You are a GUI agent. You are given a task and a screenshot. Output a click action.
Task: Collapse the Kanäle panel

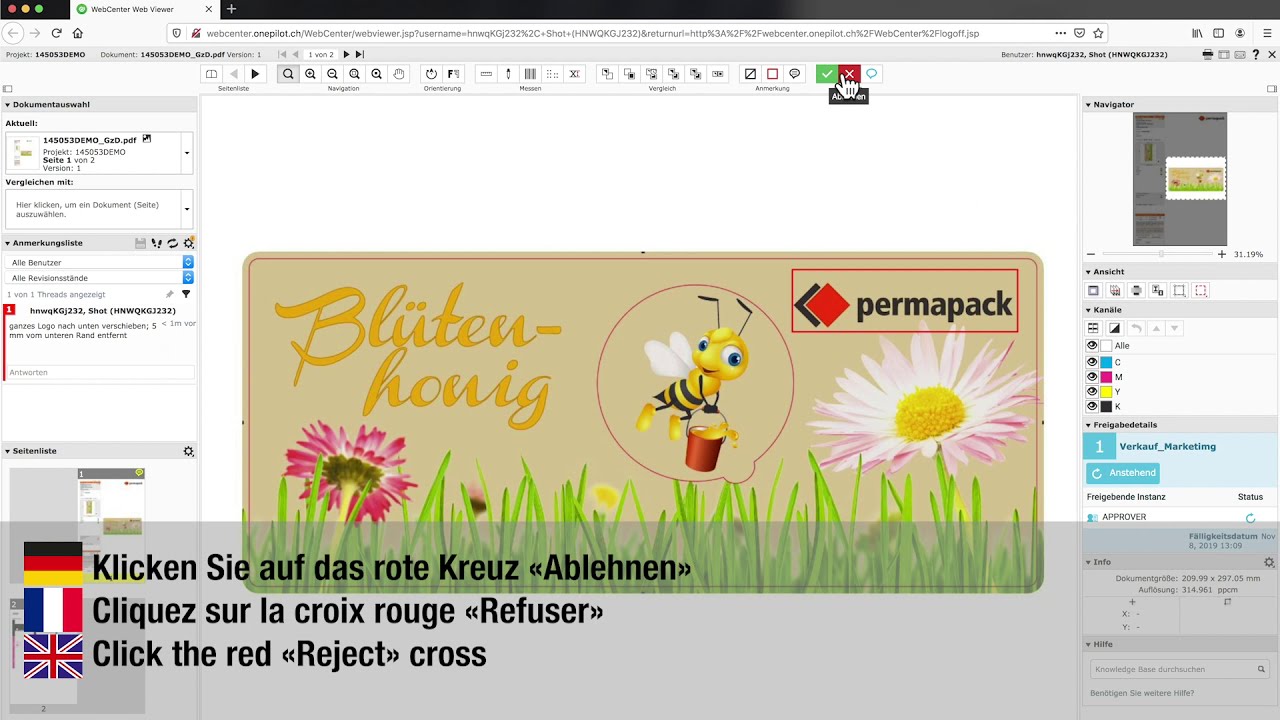[1088, 310]
